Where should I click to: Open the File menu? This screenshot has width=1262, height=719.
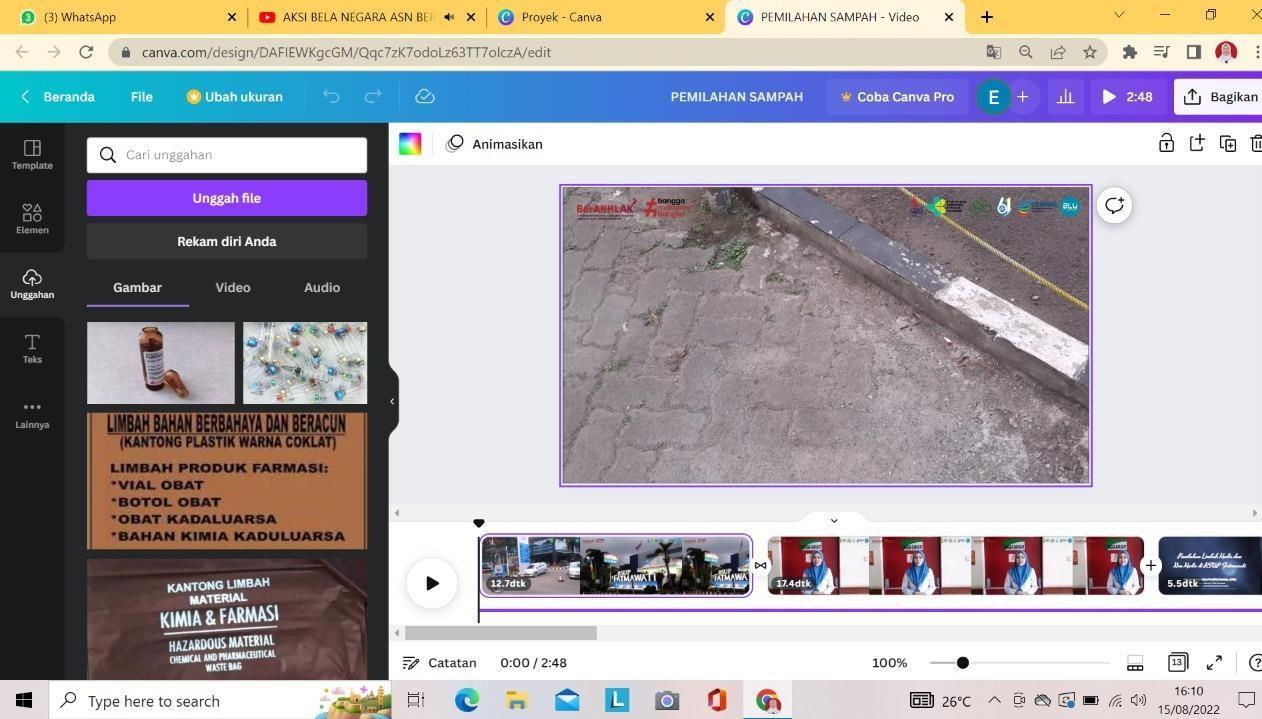tap(141, 97)
